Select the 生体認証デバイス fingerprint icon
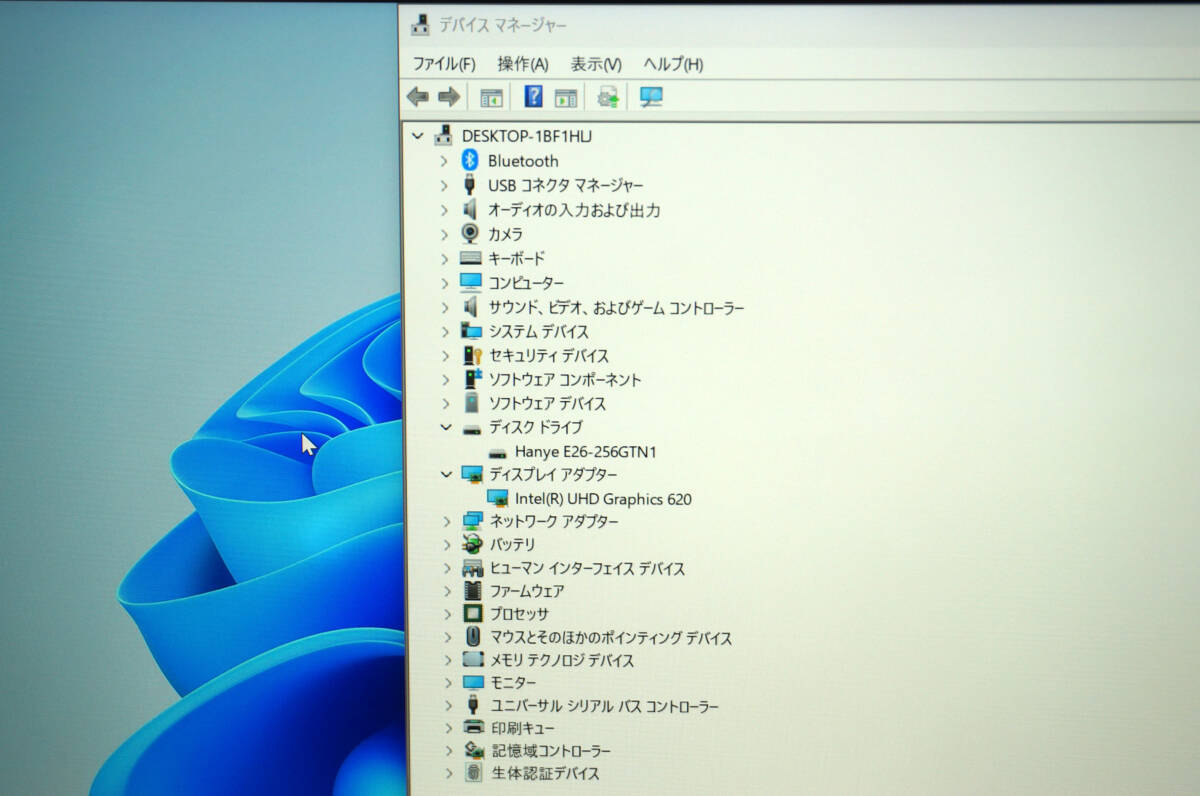The height and width of the screenshot is (796, 1200). (x=474, y=773)
